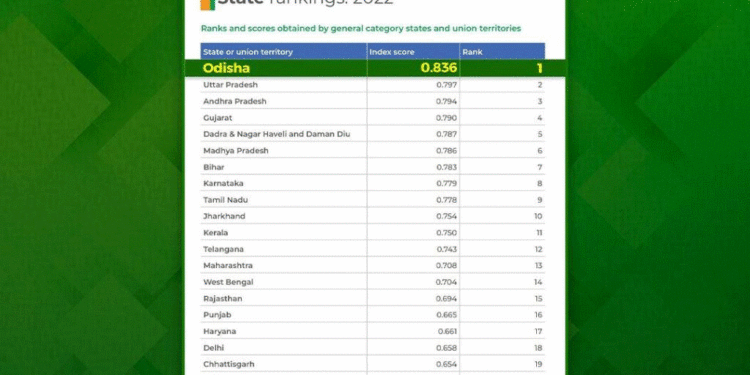Click Odisha's index score 0.836
The height and width of the screenshot is (375, 750).
tap(439, 68)
